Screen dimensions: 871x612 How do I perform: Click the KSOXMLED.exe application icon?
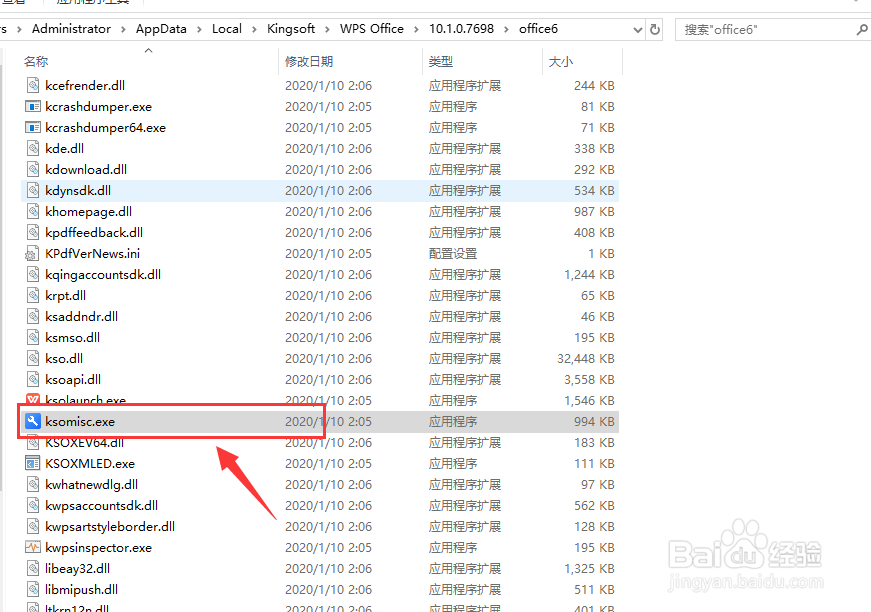(33, 464)
